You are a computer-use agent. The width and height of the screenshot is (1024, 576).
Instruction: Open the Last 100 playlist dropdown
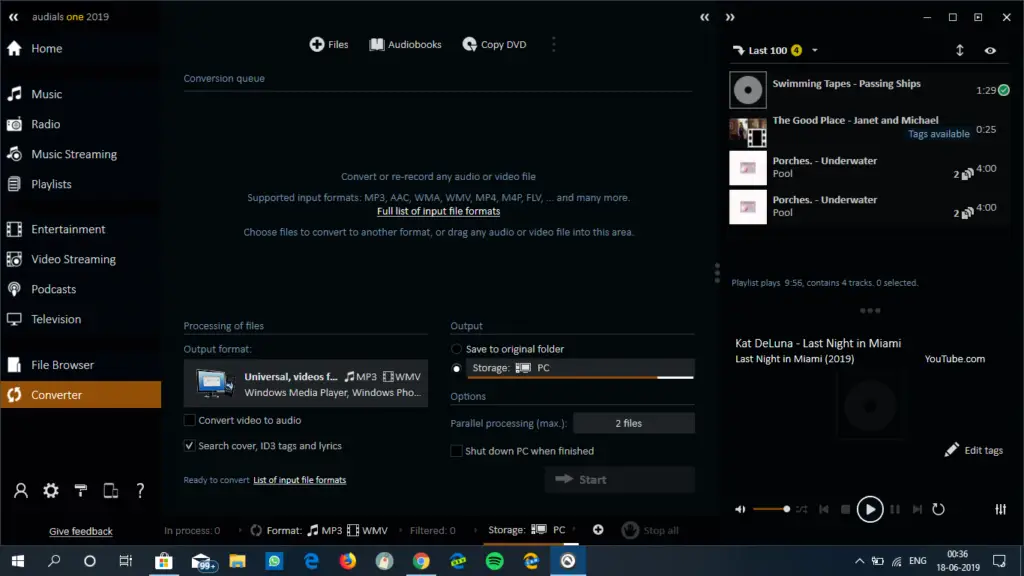(814, 50)
